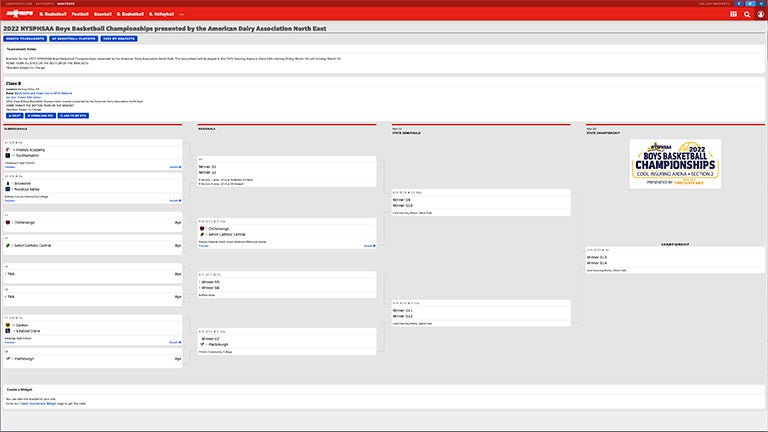Open Preview link for Brockport game
Image resolution: width=768 pixels, height=432 pixels.
(x=9, y=201)
